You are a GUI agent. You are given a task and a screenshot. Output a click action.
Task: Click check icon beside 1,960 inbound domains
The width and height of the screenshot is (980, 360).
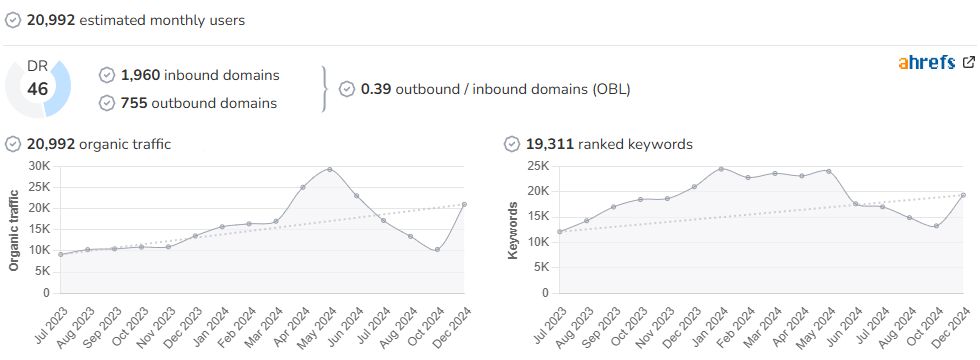coord(107,76)
